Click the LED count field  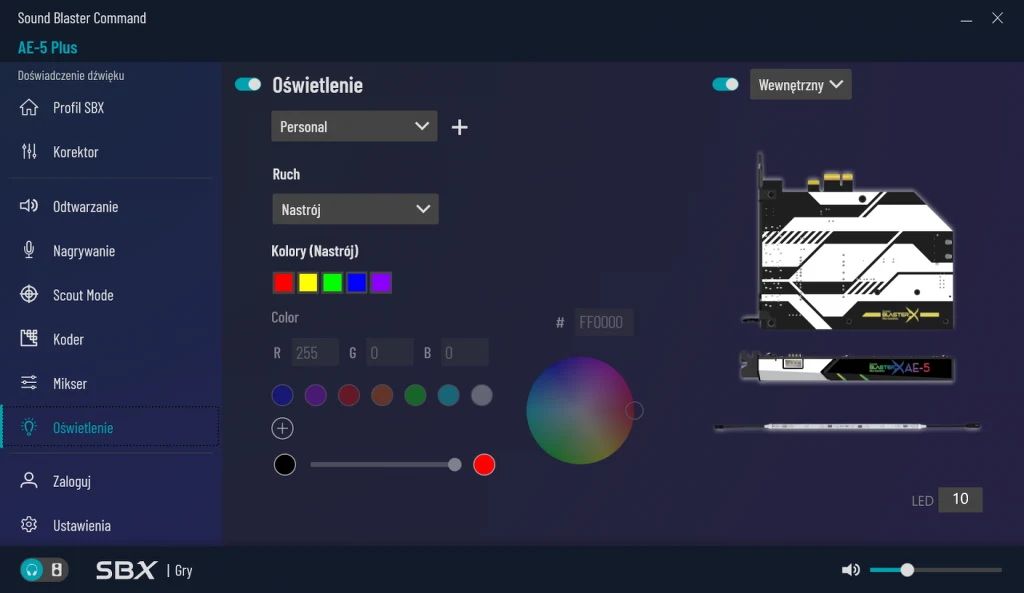(x=960, y=500)
